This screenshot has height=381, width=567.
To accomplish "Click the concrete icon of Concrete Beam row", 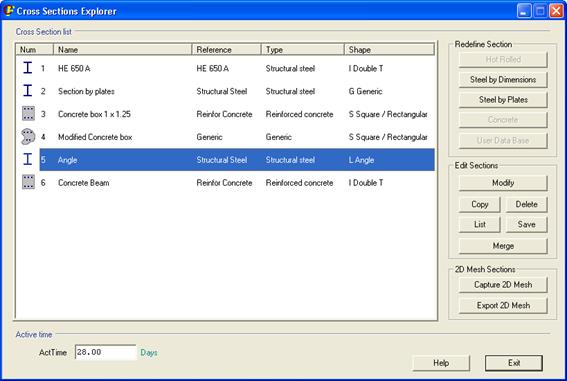I will coord(28,182).
